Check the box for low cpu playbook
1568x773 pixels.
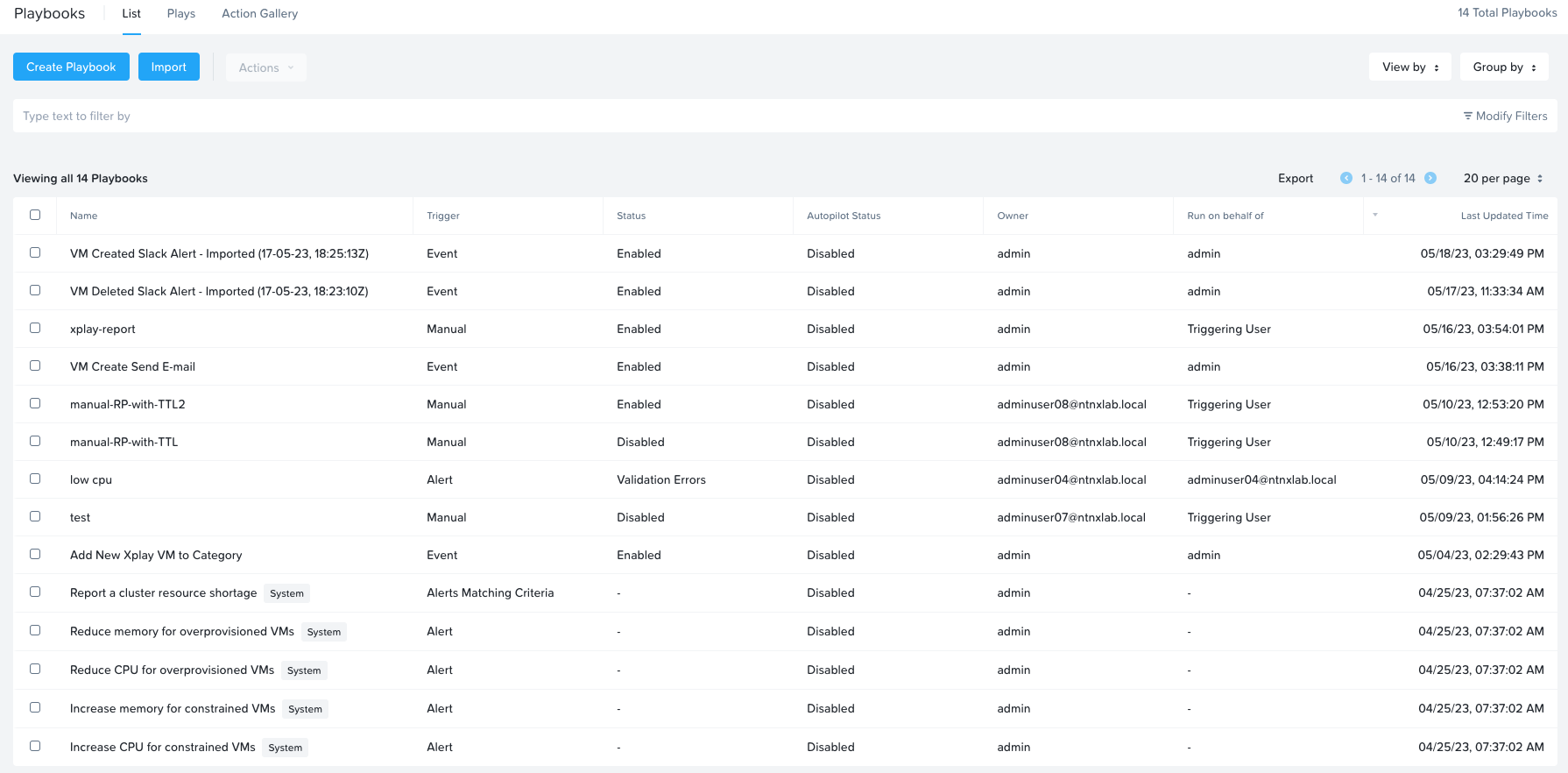[35, 479]
